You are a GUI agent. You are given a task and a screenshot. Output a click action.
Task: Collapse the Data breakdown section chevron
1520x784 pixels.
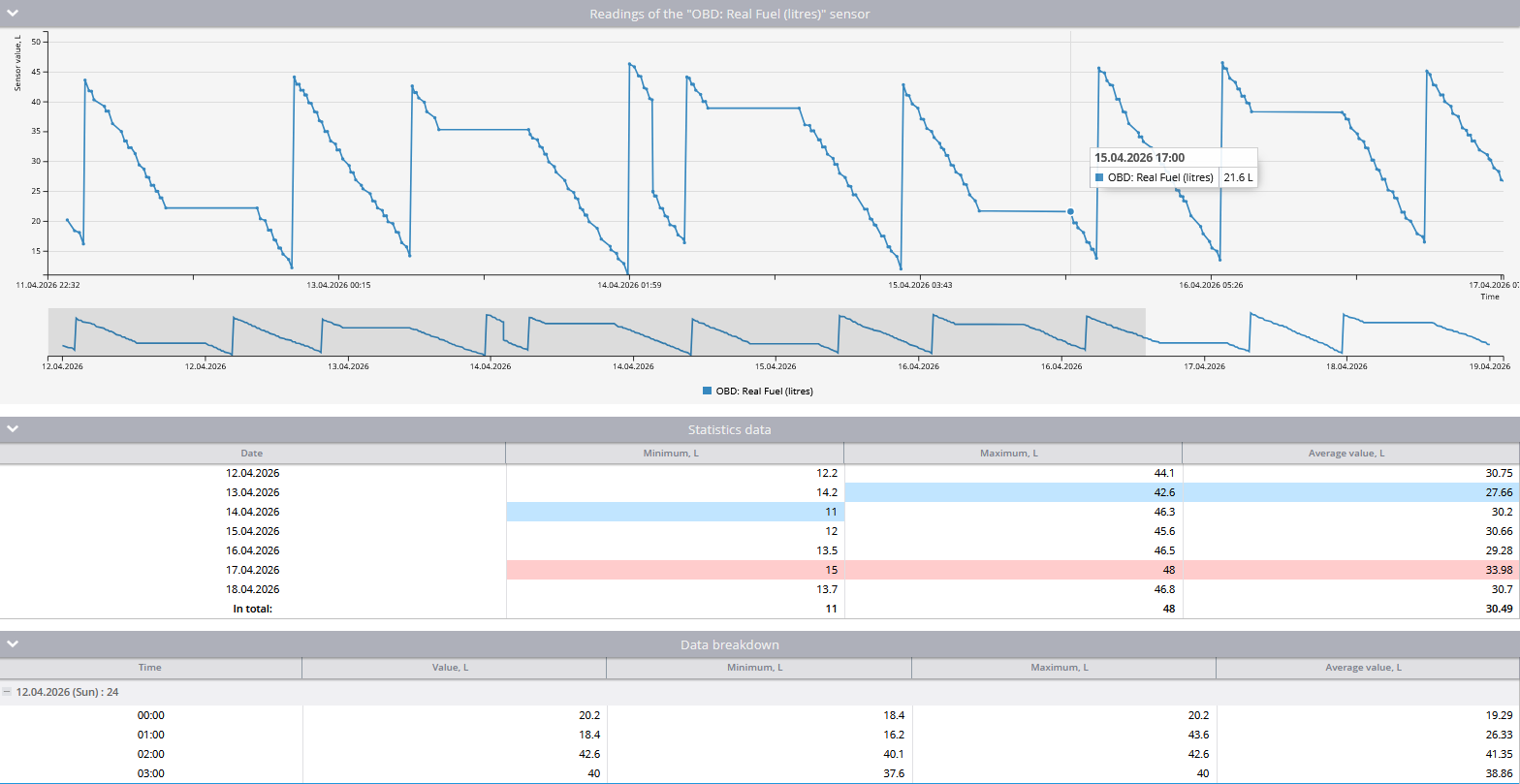tap(12, 643)
